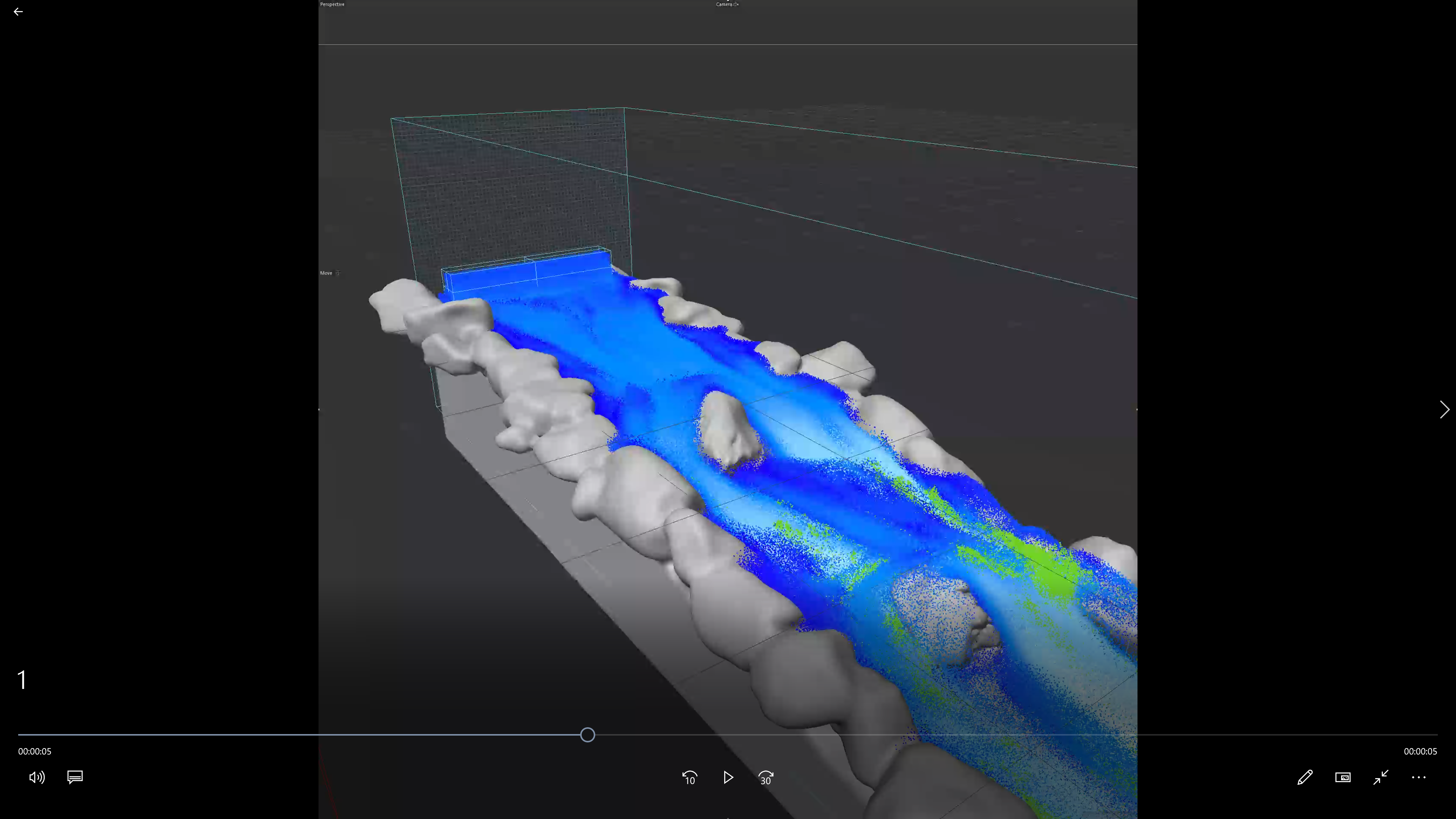Click the Camera label at video top
1456x819 pixels.
point(724,4)
